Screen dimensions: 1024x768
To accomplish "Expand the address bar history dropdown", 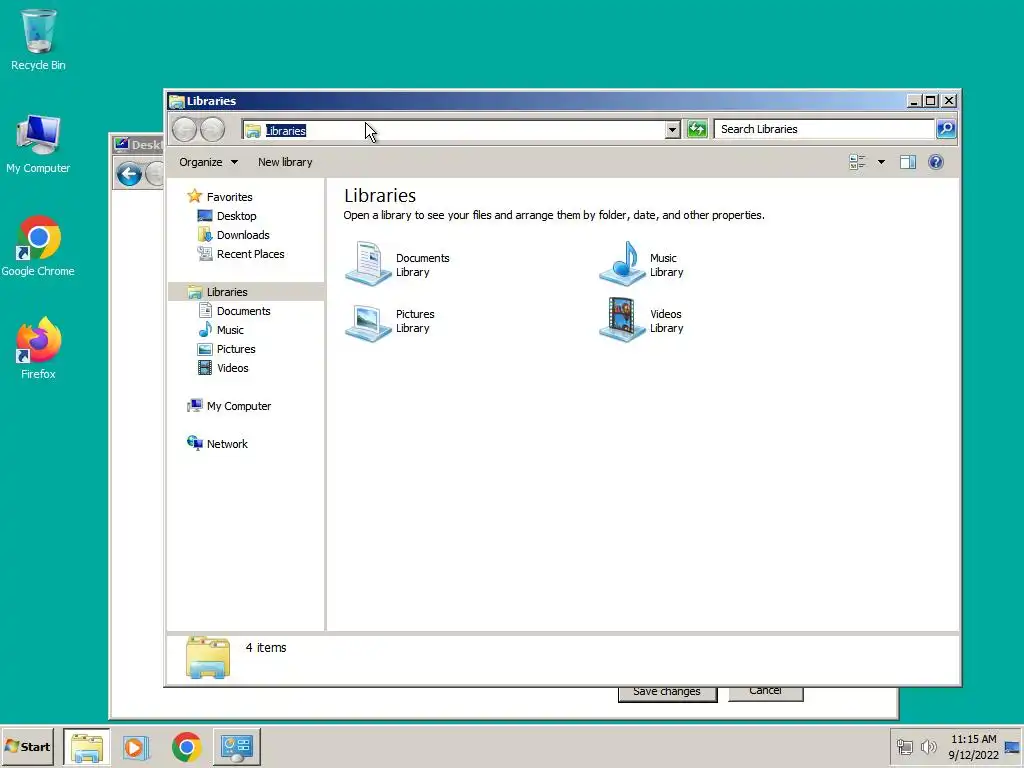I will (x=672, y=130).
